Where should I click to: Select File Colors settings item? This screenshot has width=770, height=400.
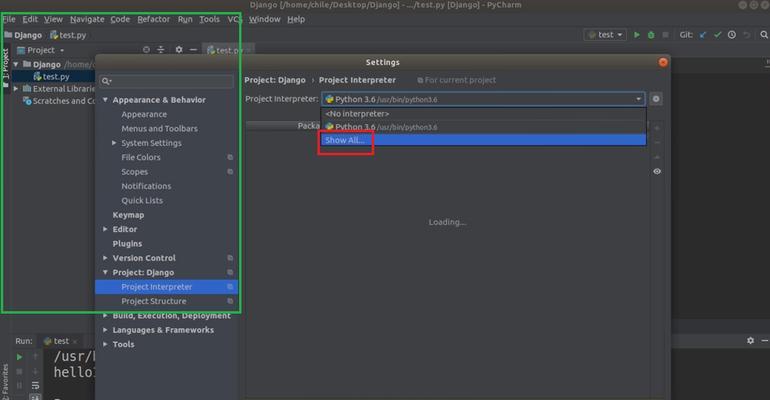click(141, 158)
